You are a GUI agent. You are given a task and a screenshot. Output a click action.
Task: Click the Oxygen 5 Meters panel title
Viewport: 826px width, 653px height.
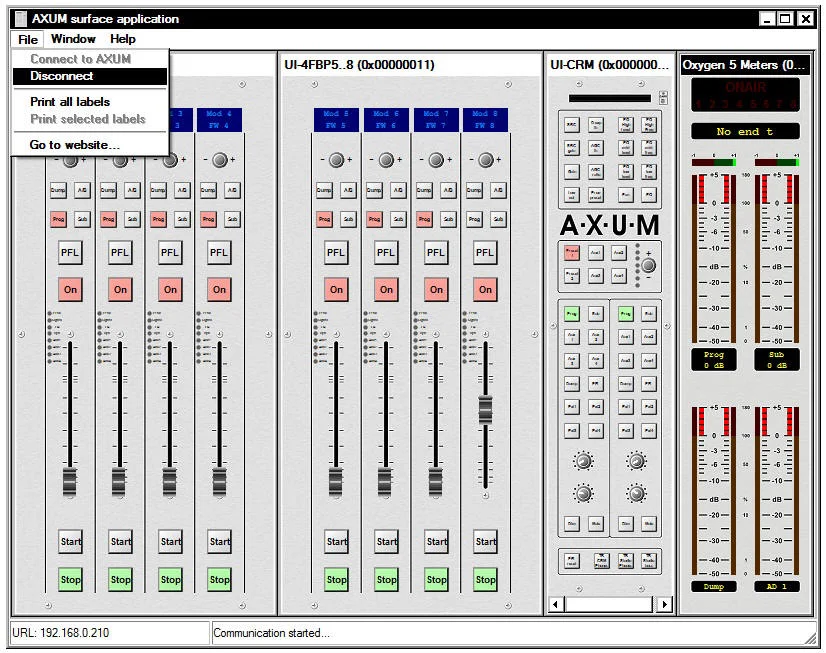pyautogui.click(x=744, y=65)
